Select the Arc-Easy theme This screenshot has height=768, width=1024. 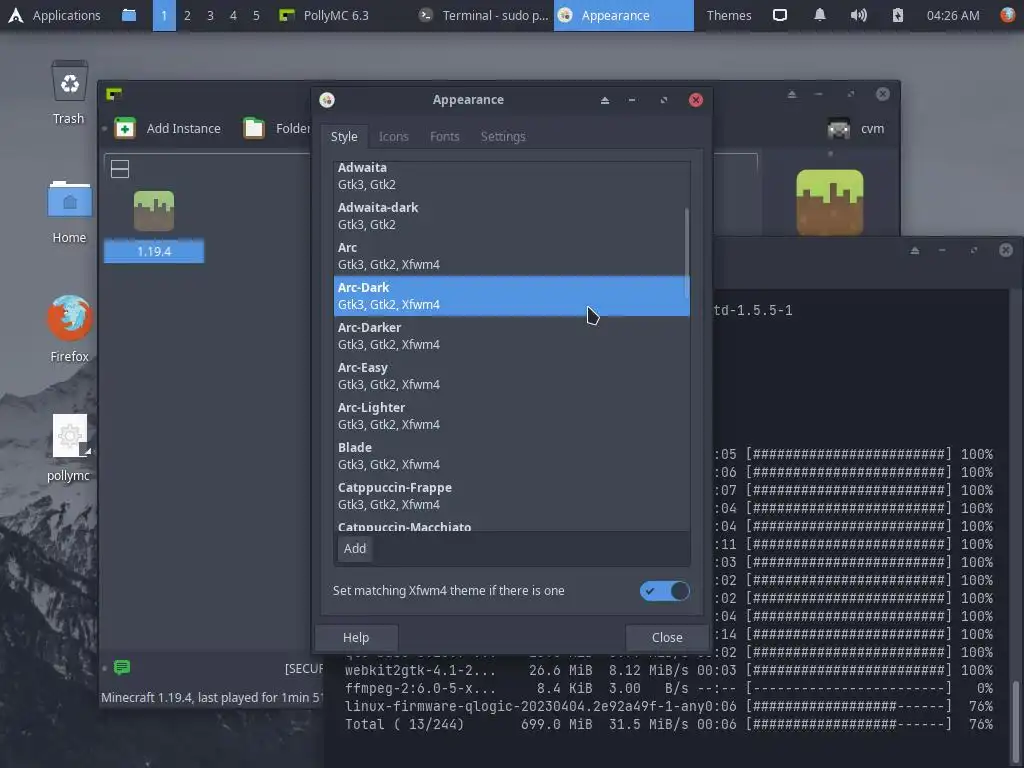point(511,376)
